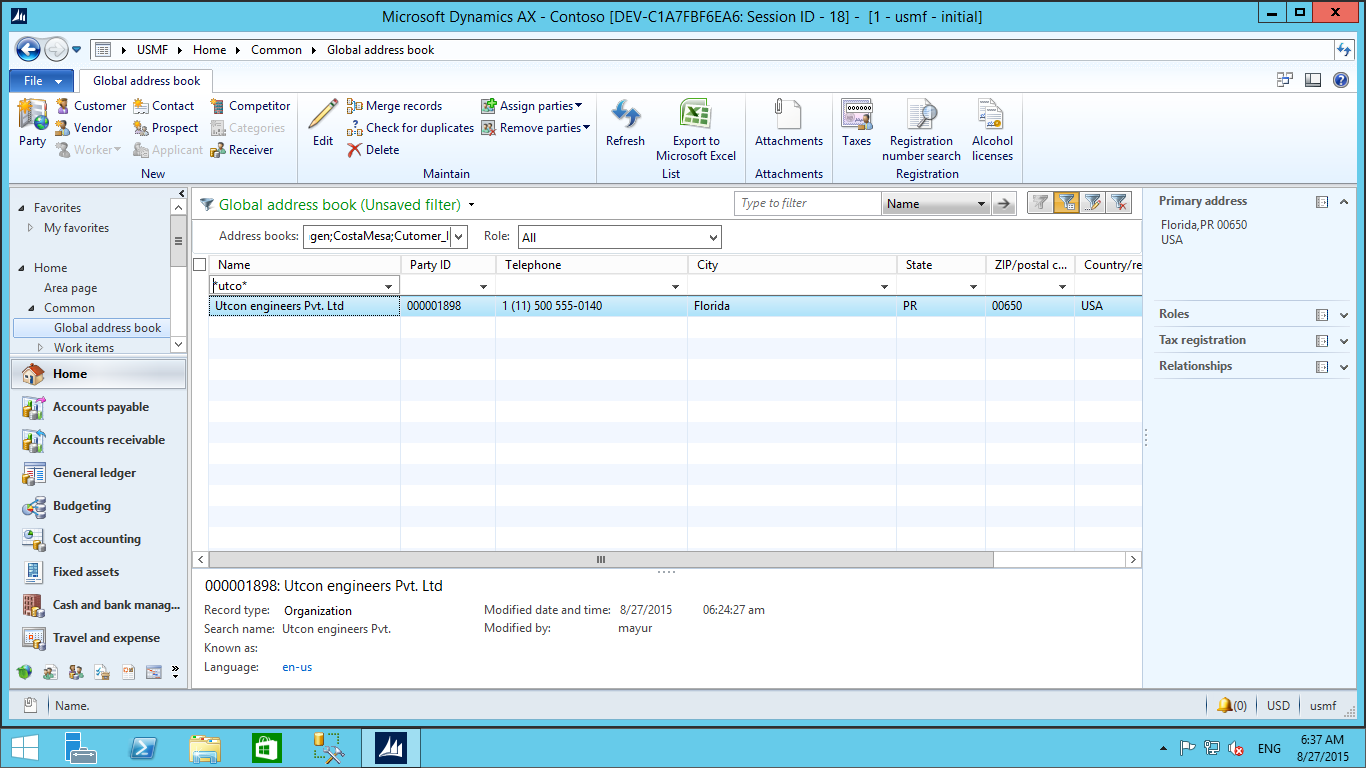Click the remove filter icon with red X

point(1119,203)
